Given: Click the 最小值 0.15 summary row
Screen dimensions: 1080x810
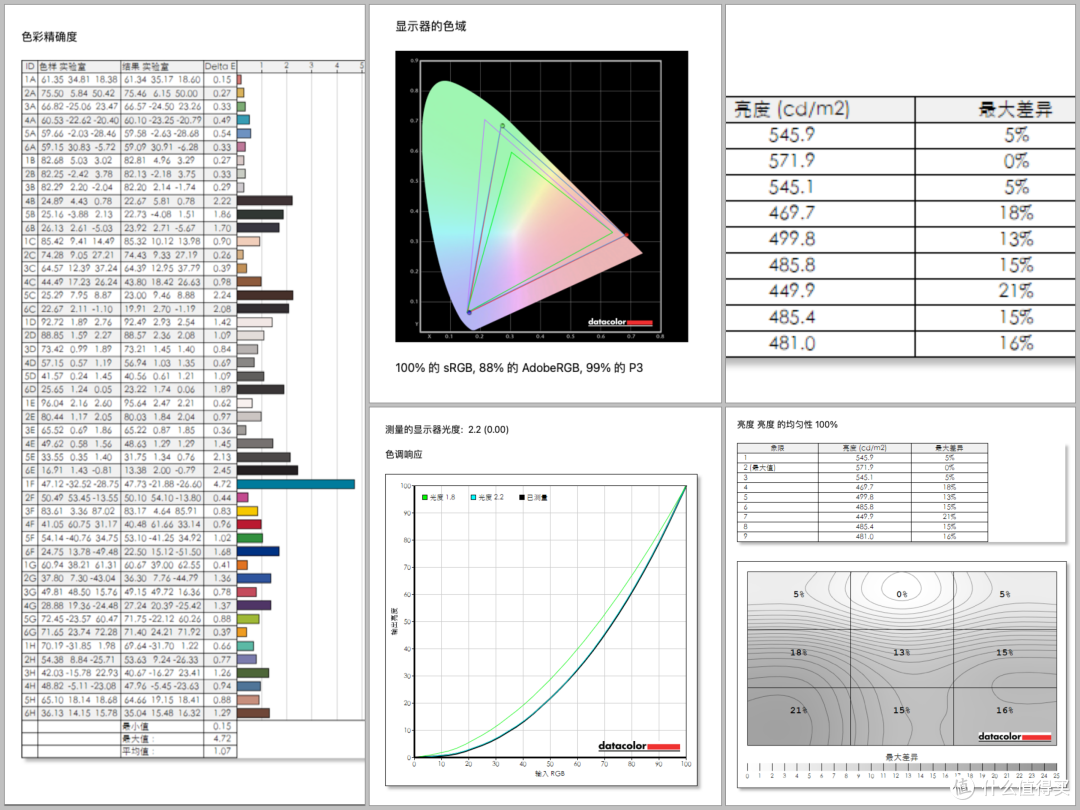Looking at the screenshot, I should coord(129,726).
